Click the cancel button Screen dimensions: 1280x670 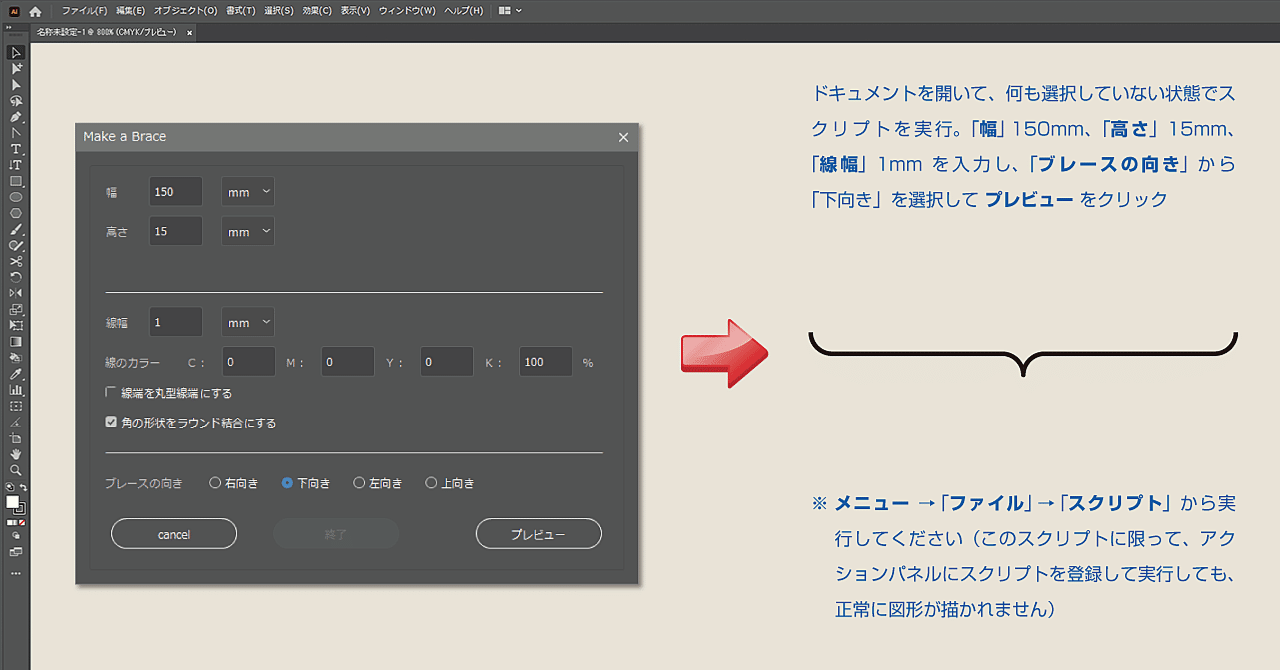click(x=173, y=533)
